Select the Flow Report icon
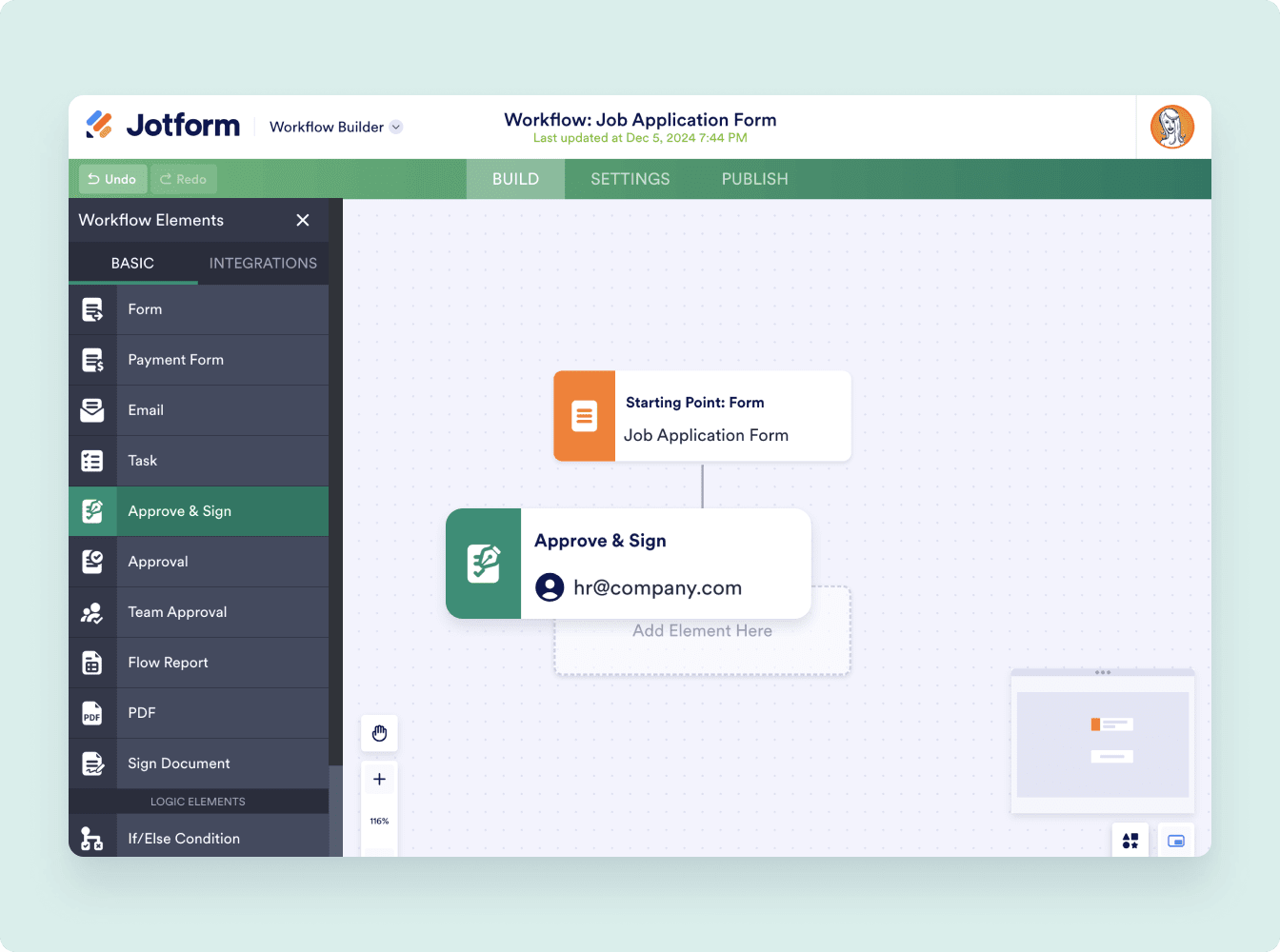 pyautogui.click(x=92, y=663)
